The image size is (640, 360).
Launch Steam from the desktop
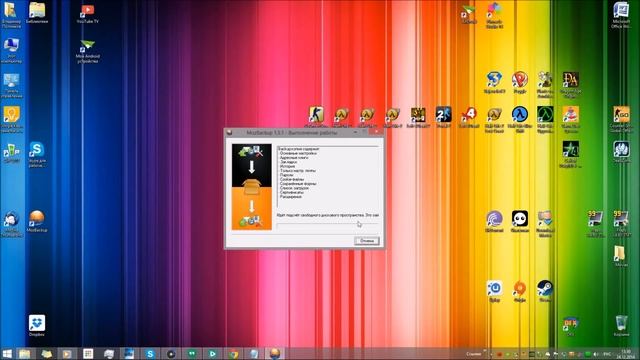coord(545,291)
